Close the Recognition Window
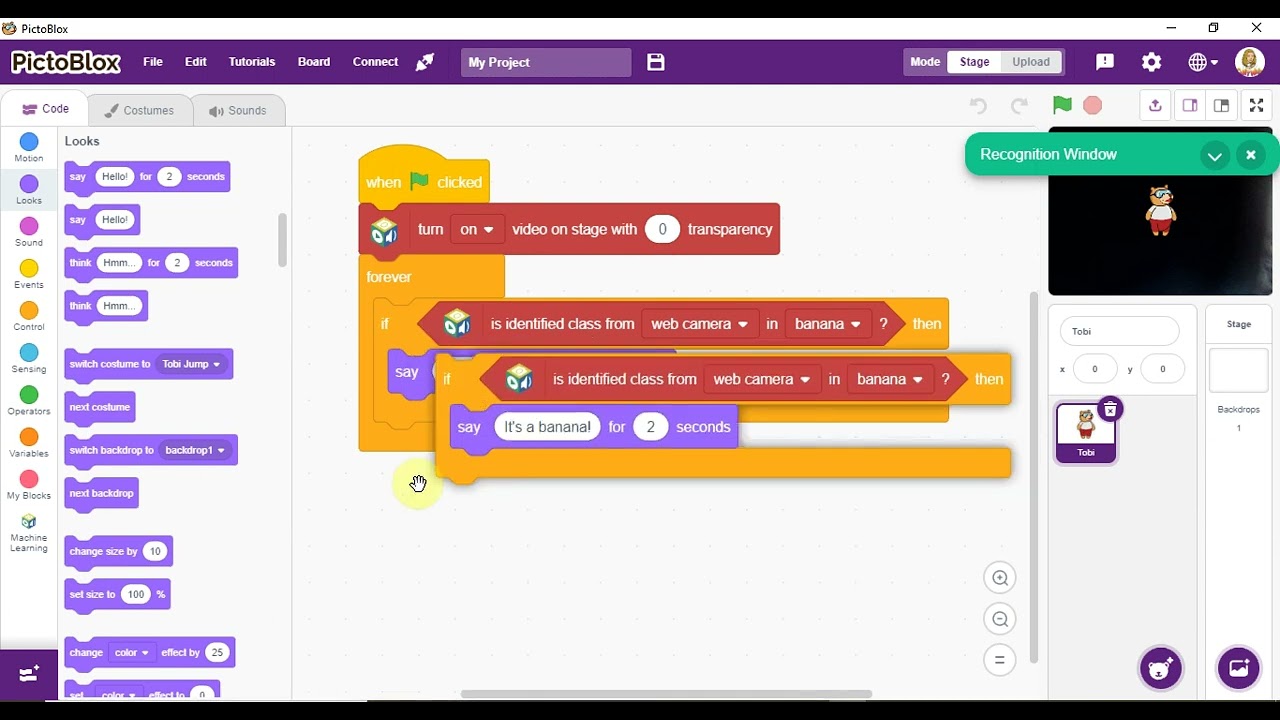Viewport: 1280px width, 720px height. 1250,155
